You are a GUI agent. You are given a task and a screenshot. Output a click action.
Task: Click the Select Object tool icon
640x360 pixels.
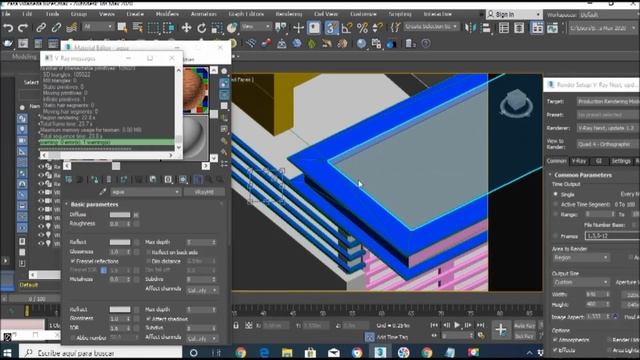122,28
